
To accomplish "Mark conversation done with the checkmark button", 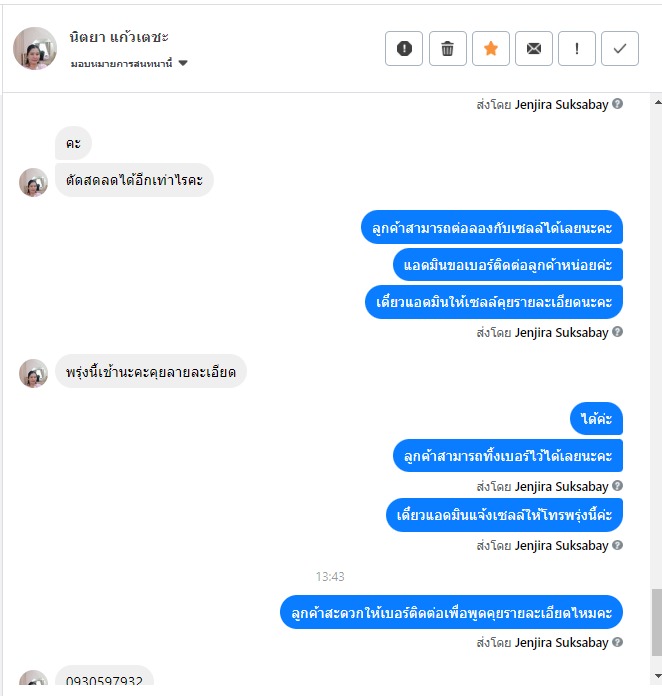I will pos(620,48).
